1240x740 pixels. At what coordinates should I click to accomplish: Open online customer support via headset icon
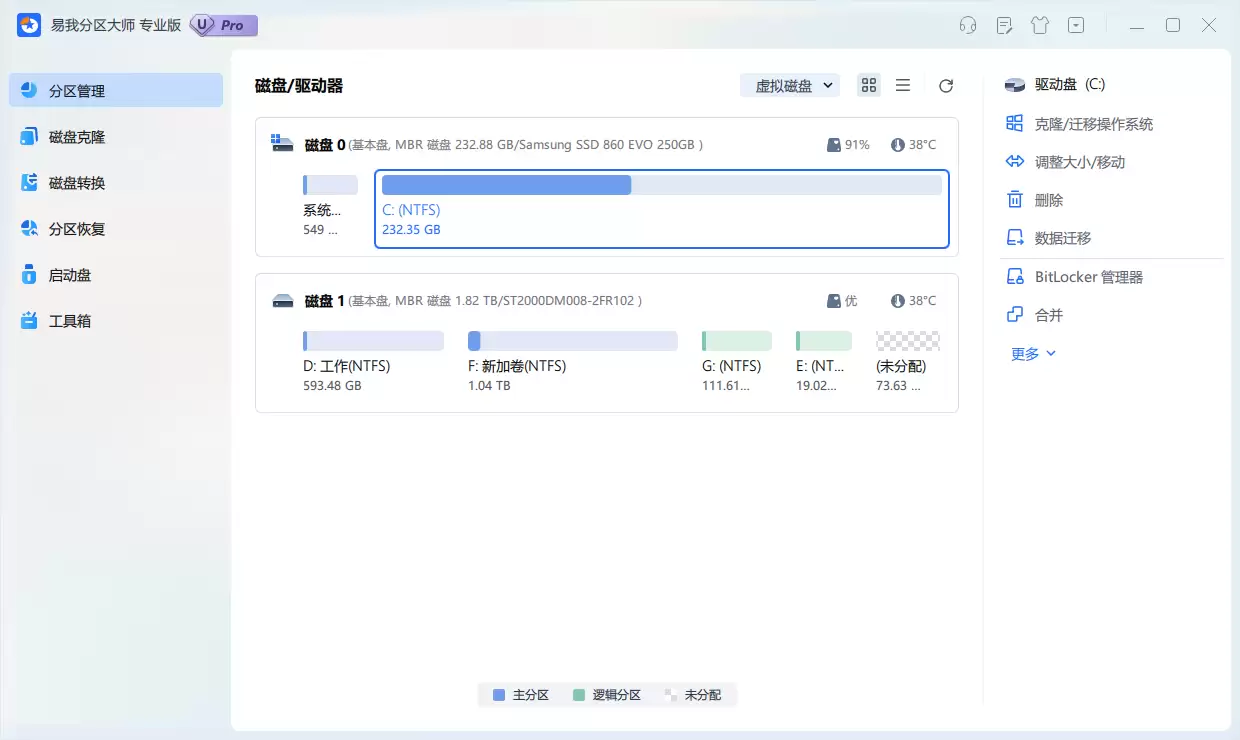coord(968,25)
